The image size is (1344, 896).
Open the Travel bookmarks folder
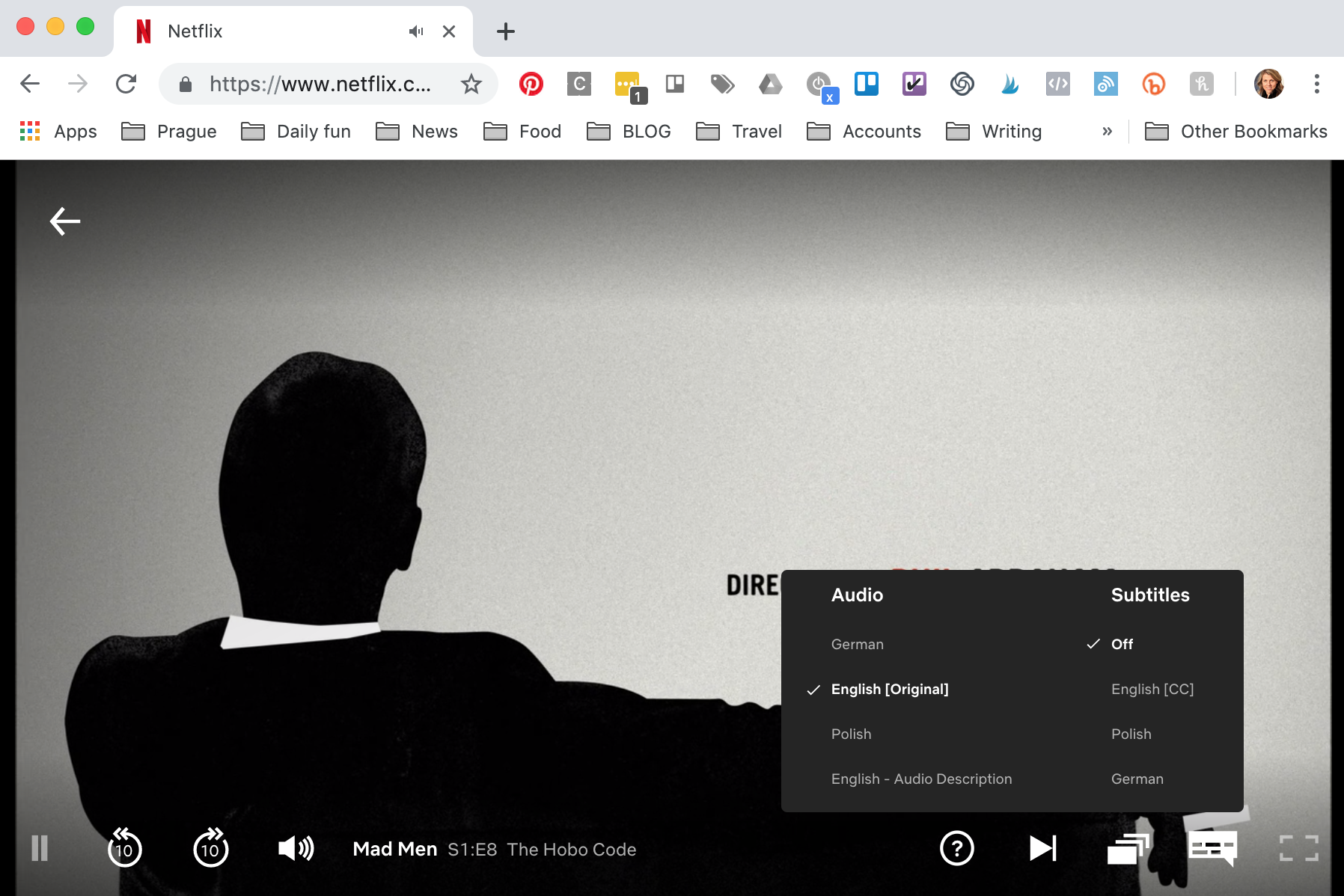(739, 132)
